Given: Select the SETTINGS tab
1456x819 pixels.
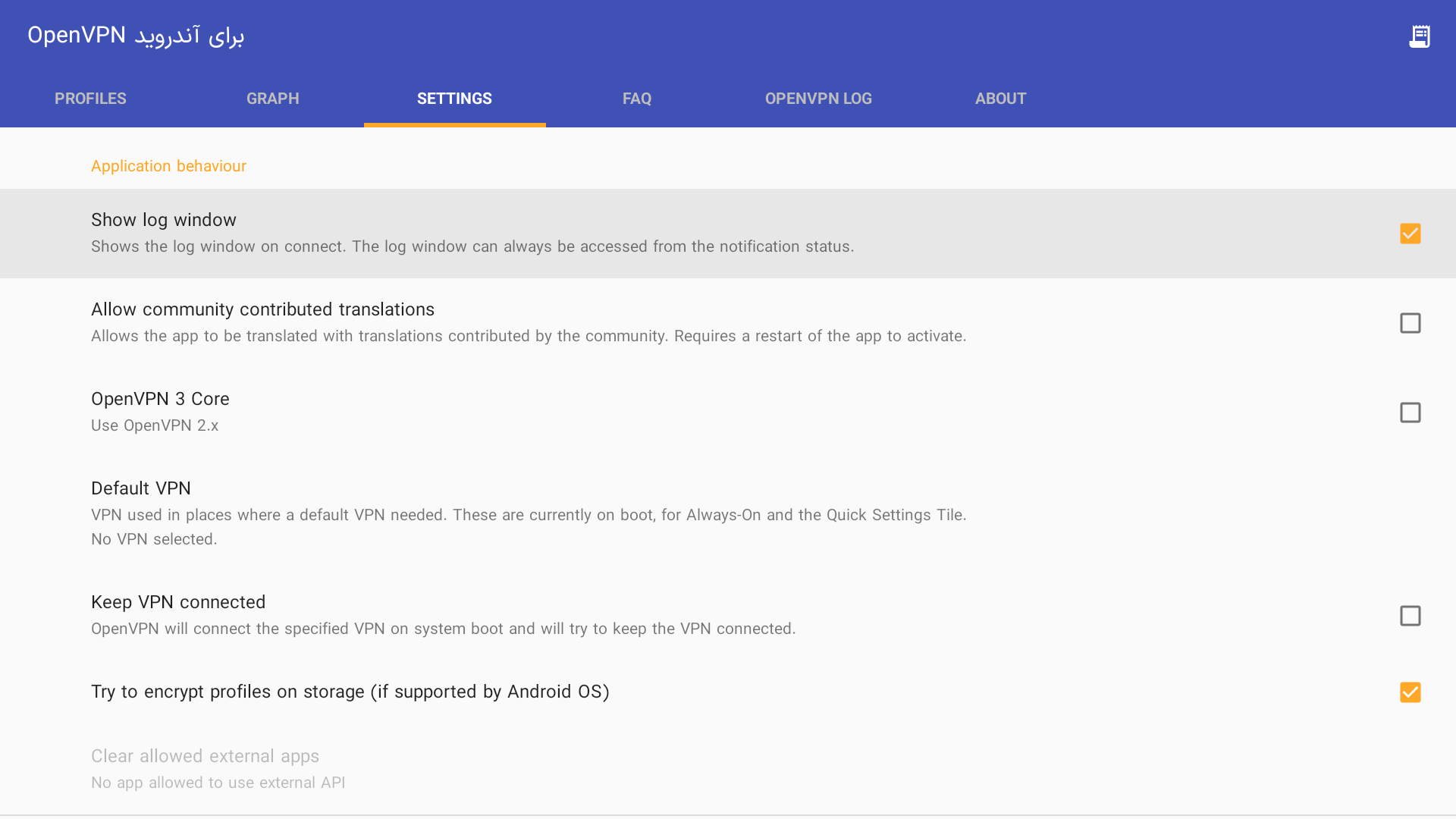Looking at the screenshot, I should coord(453,99).
